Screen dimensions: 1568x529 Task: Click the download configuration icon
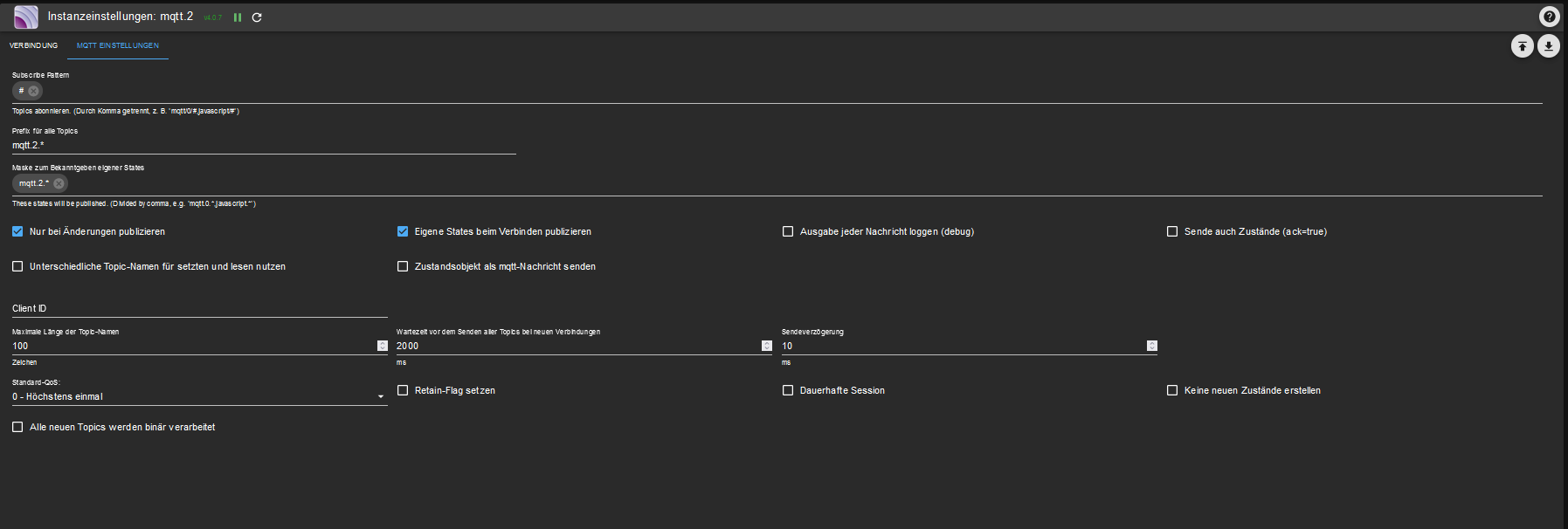1549,46
